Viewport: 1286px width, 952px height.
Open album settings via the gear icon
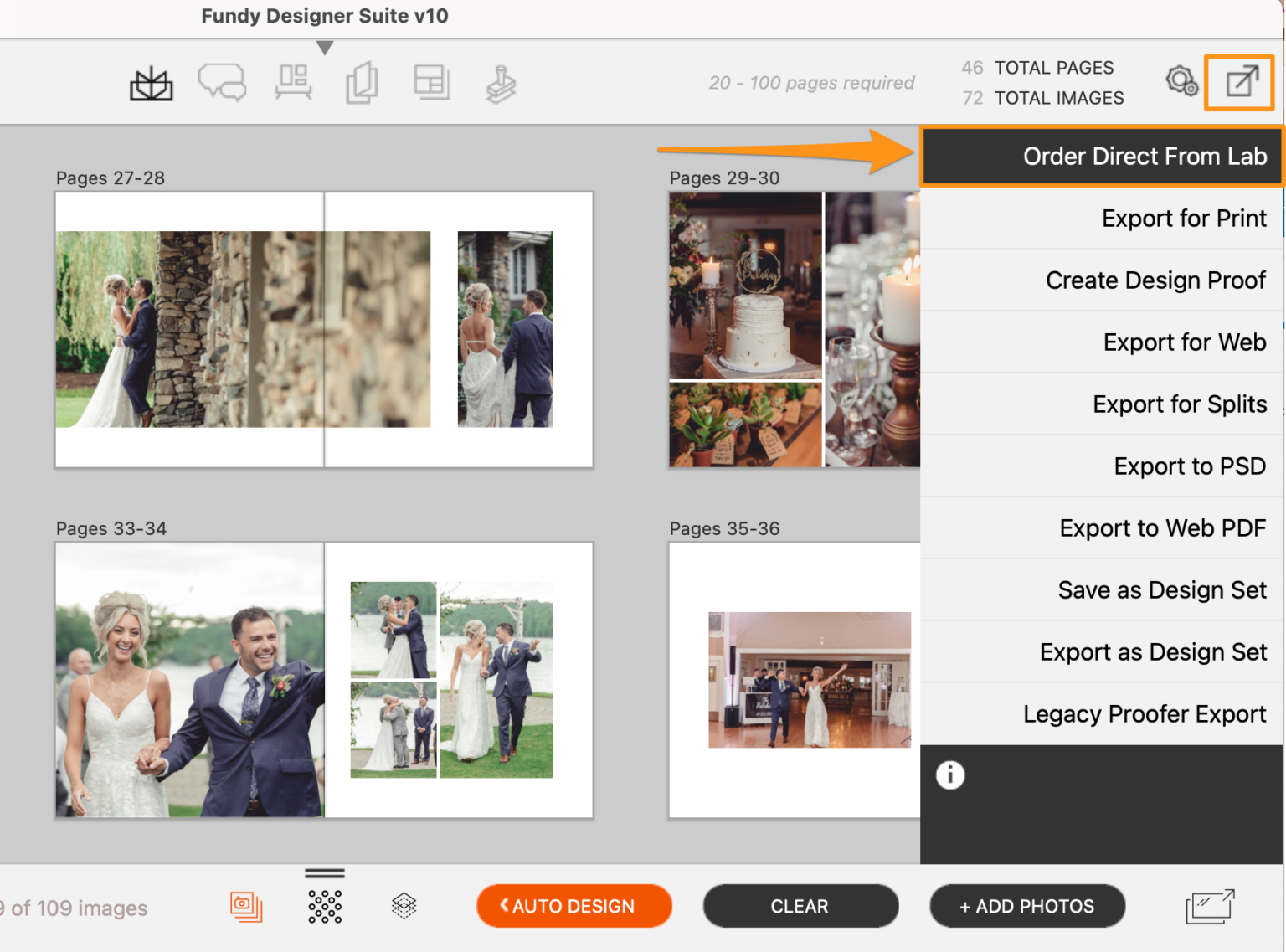tap(1181, 81)
